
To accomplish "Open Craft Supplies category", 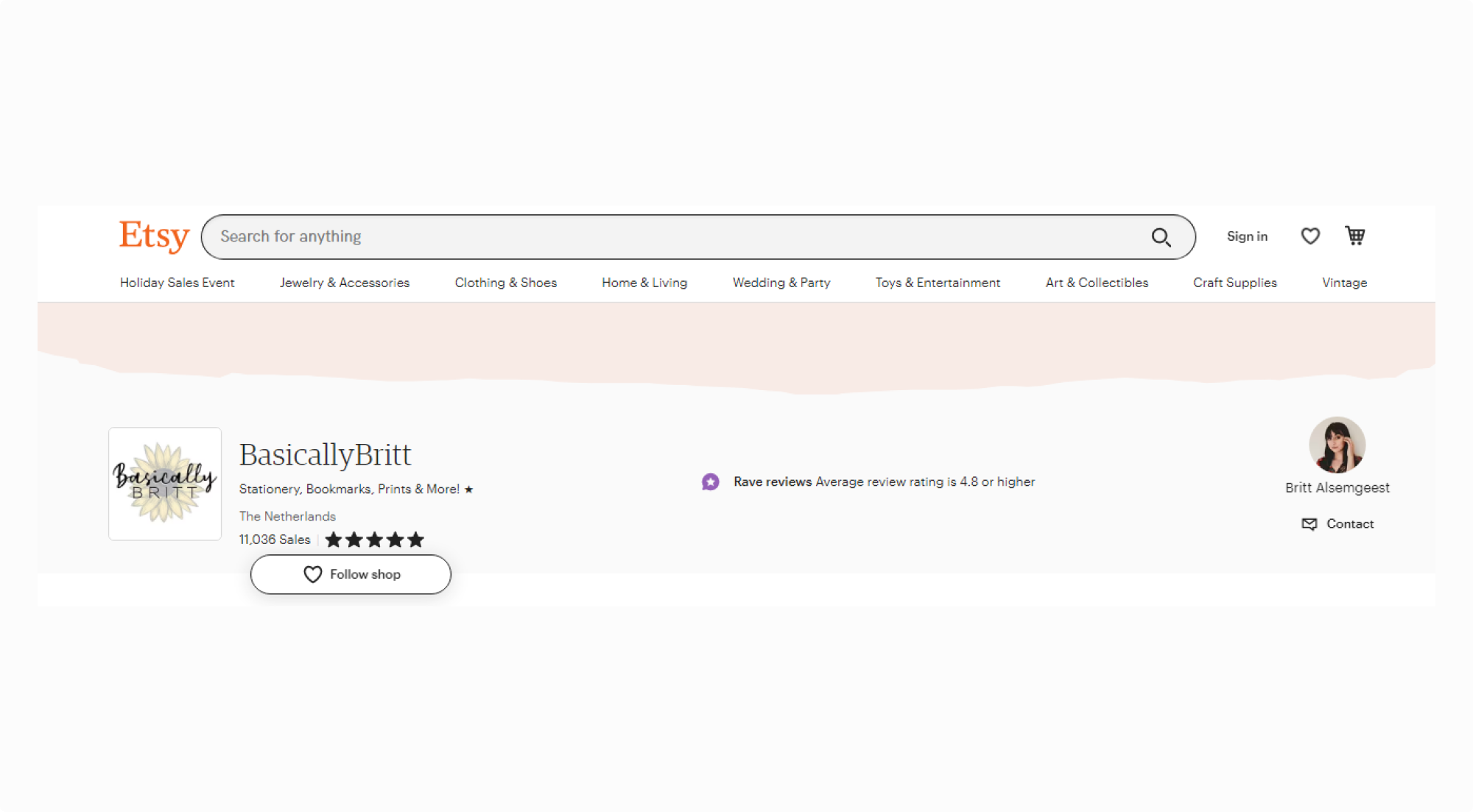I will 1235,283.
